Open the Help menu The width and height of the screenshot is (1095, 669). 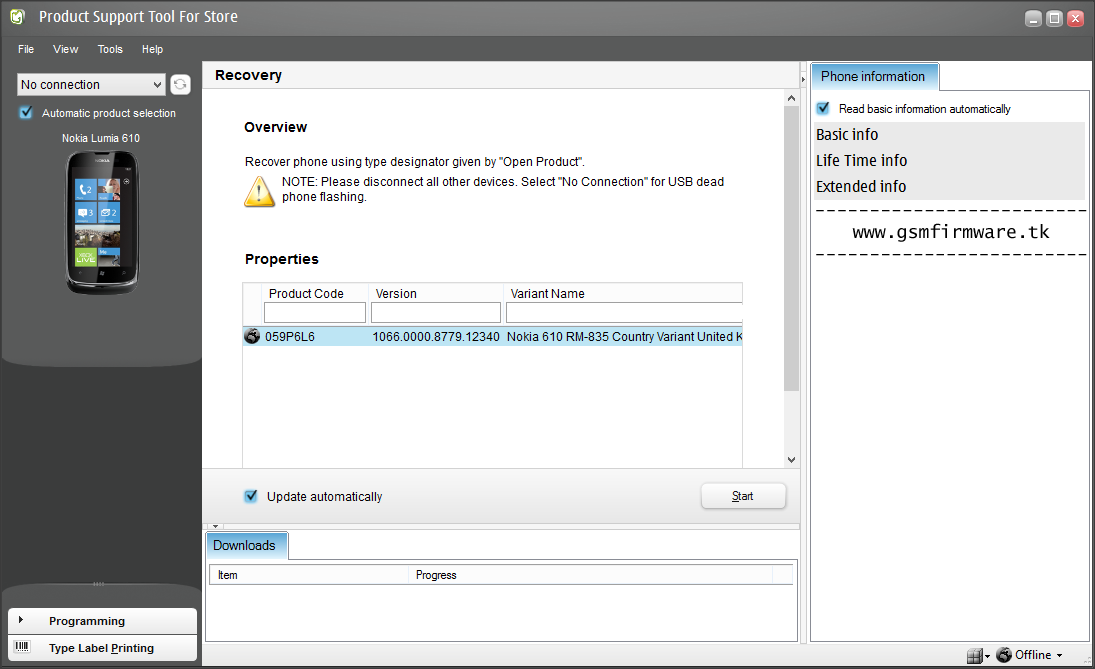[152, 49]
